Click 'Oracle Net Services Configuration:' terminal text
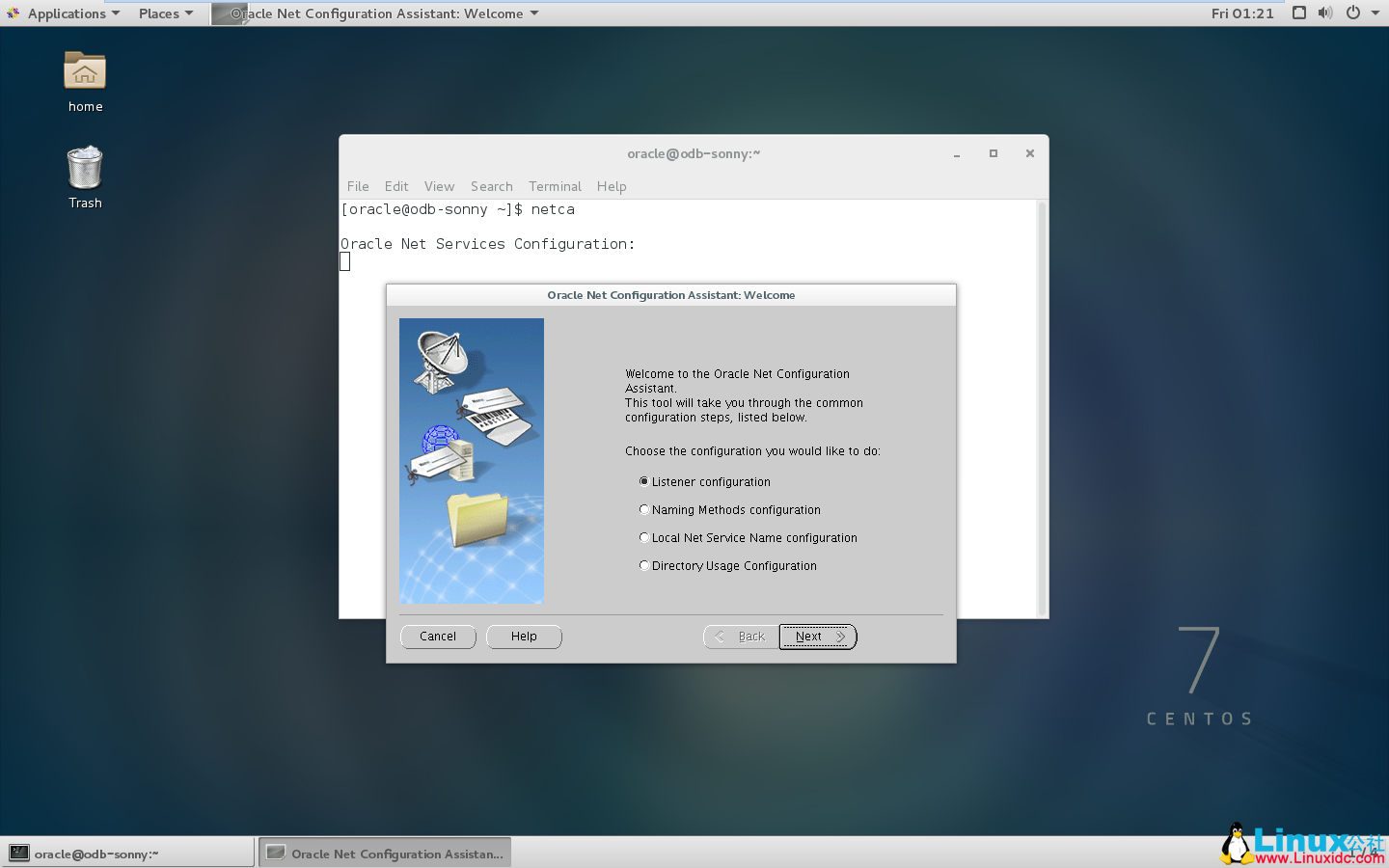The height and width of the screenshot is (868, 1389). pos(488,244)
